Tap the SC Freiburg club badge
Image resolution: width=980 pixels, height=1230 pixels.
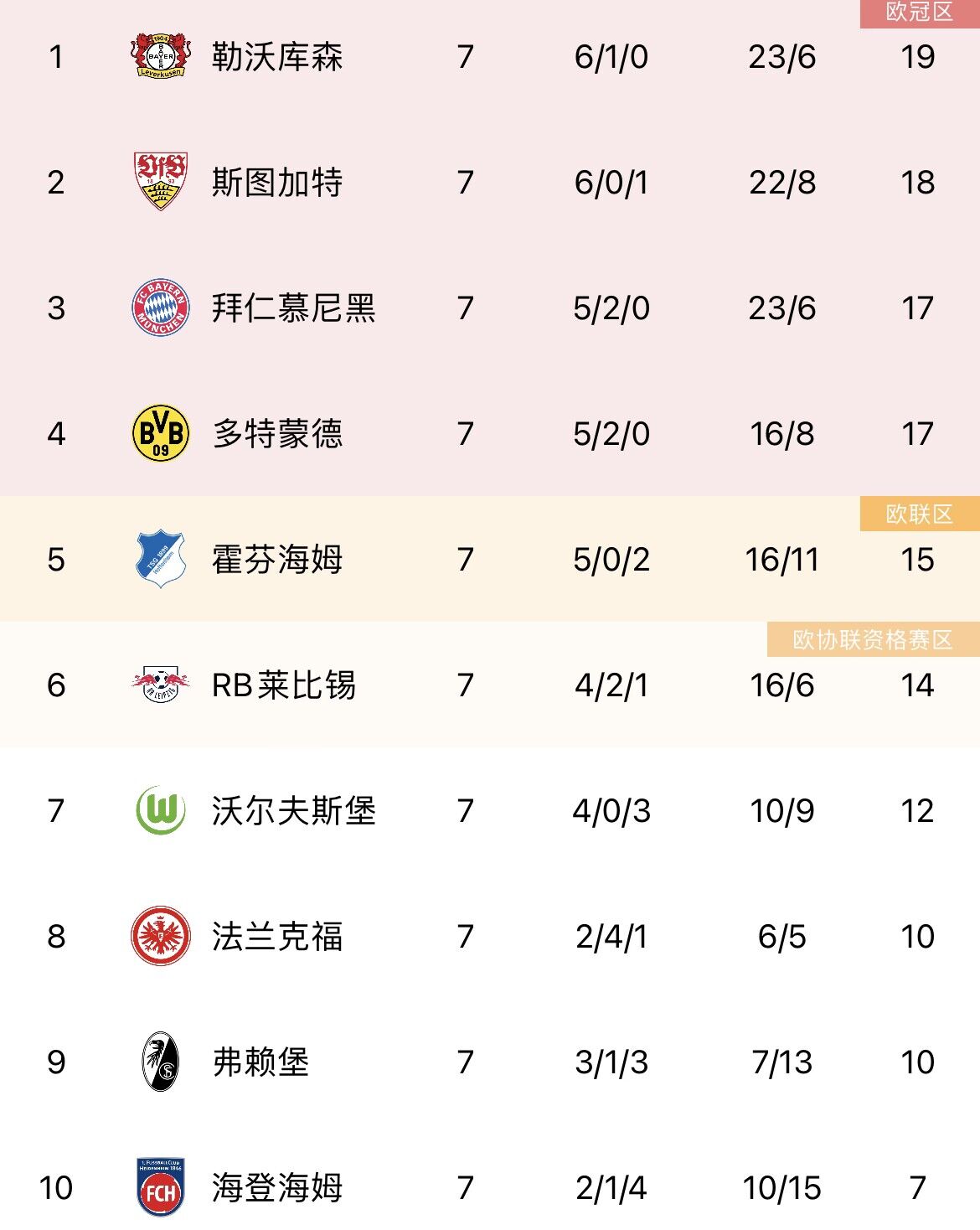point(161,1062)
